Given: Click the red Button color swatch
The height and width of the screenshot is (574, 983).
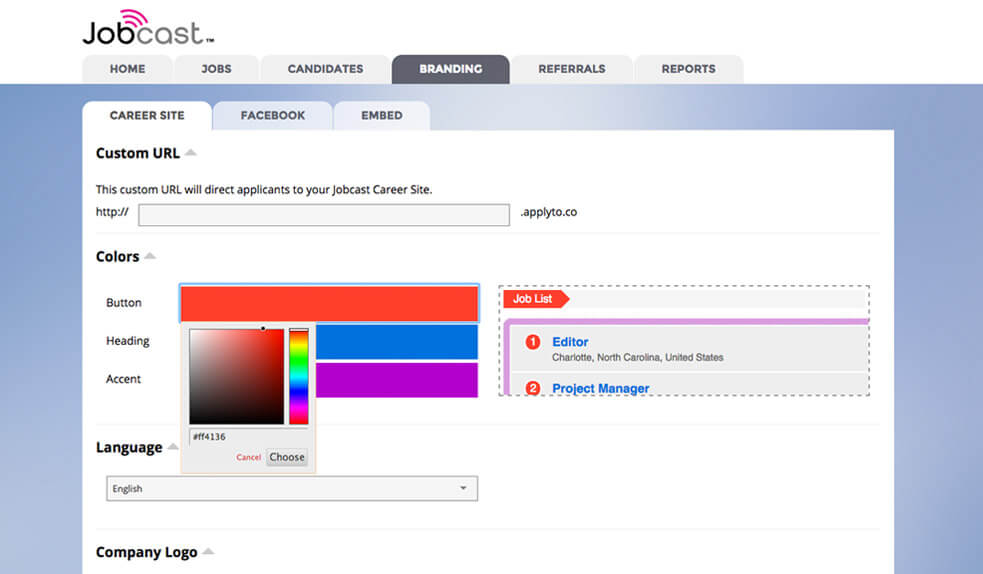Looking at the screenshot, I should click(x=329, y=303).
